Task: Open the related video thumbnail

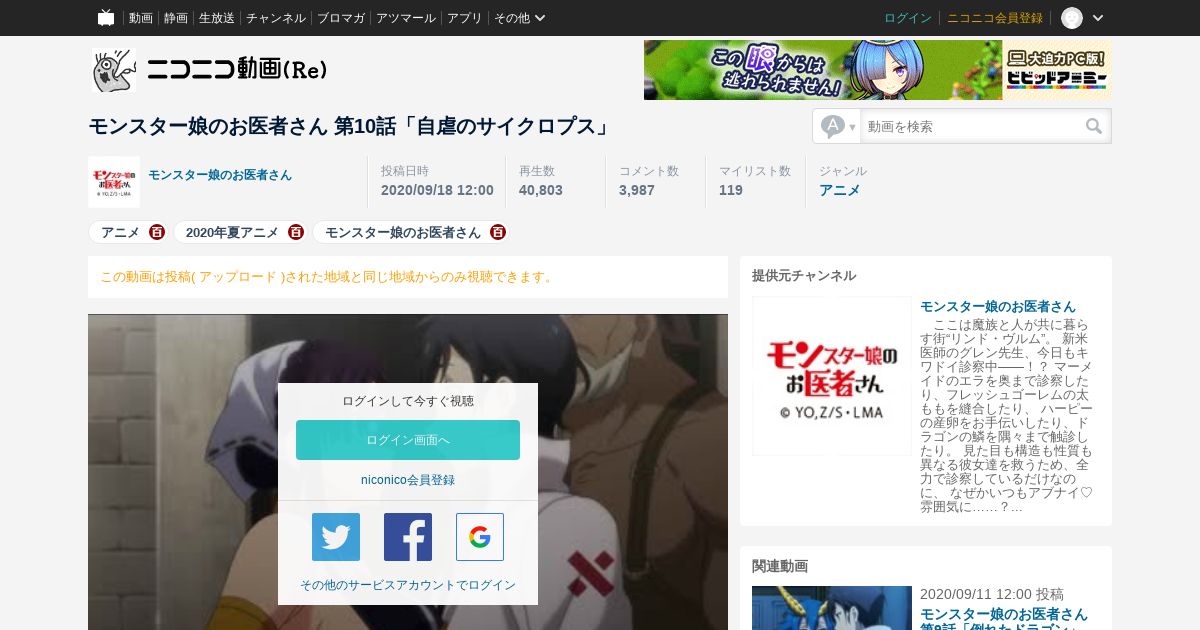Action: point(832,608)
